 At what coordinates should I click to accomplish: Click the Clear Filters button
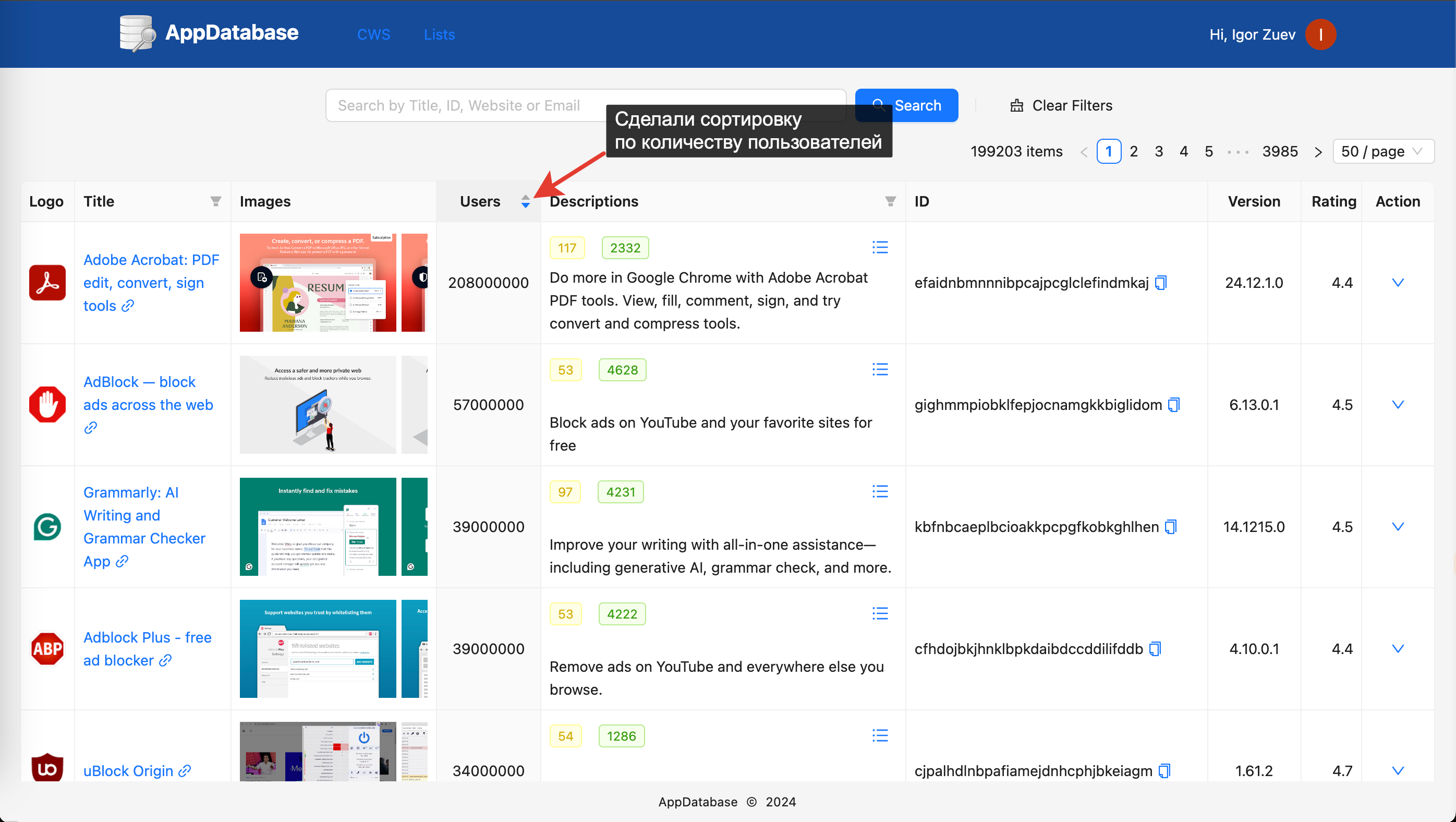coord(1061,106)
